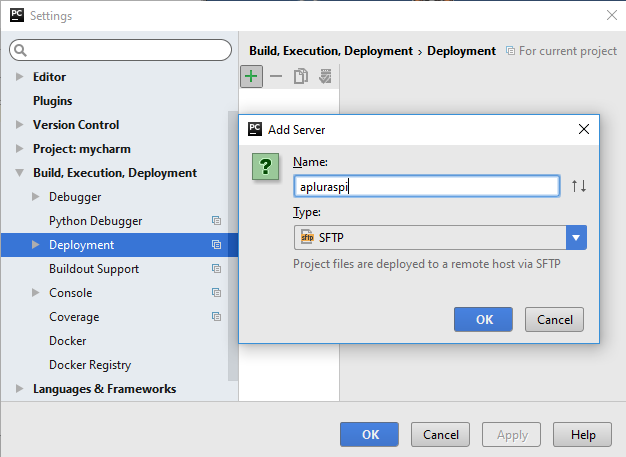Click the Use as Default checkmark icon
The image size is (626, 457).
(x=325, y=76)
